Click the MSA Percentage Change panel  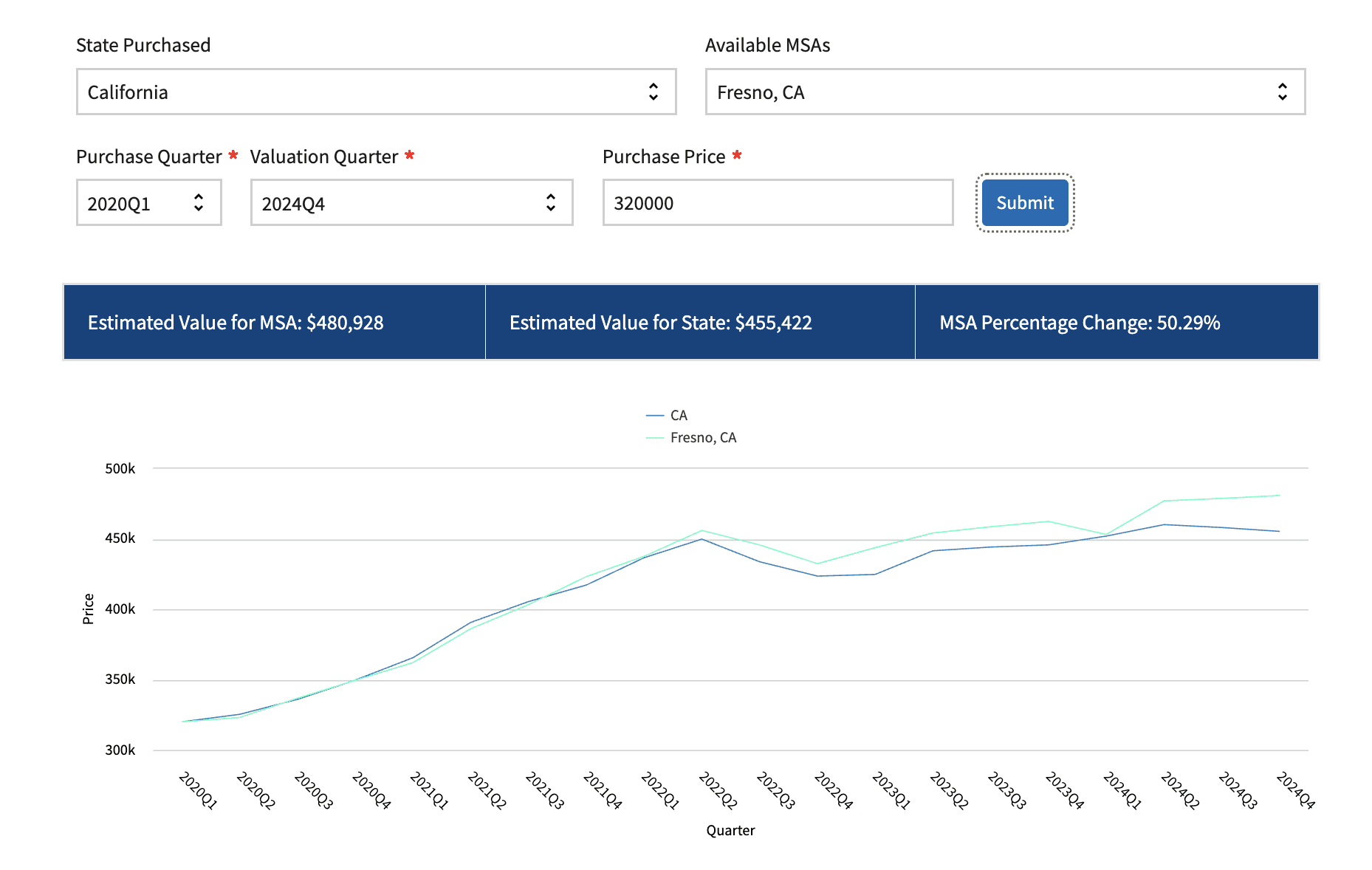click(x=1116, y=323)
